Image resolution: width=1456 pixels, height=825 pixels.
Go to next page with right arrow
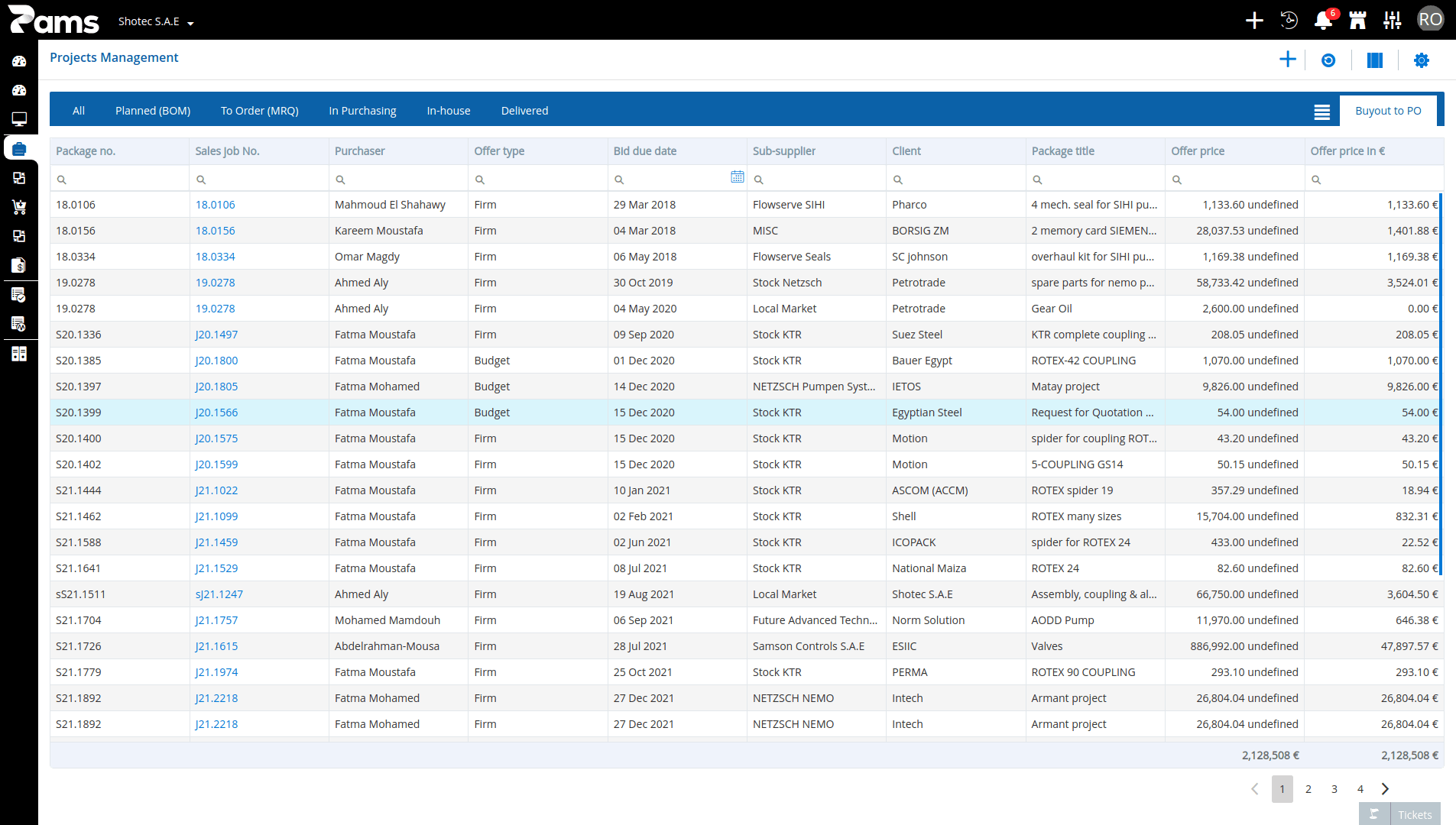1385,789
